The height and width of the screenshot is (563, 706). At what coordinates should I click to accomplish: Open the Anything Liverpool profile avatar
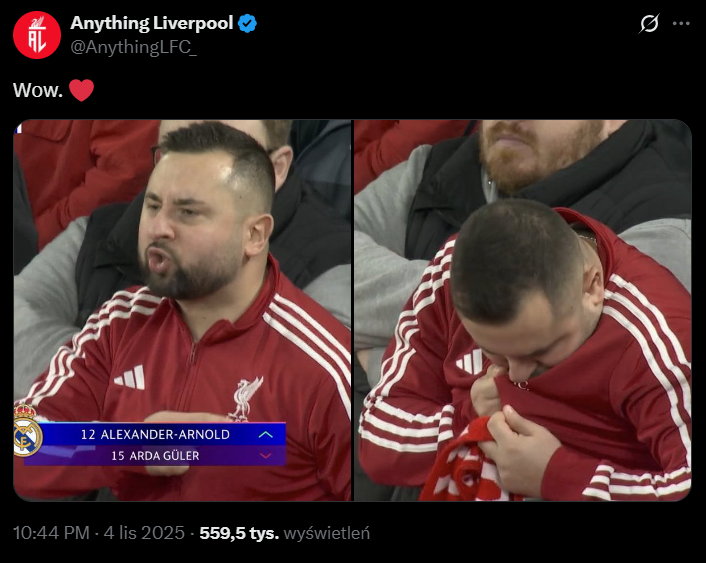coord(37,35)
